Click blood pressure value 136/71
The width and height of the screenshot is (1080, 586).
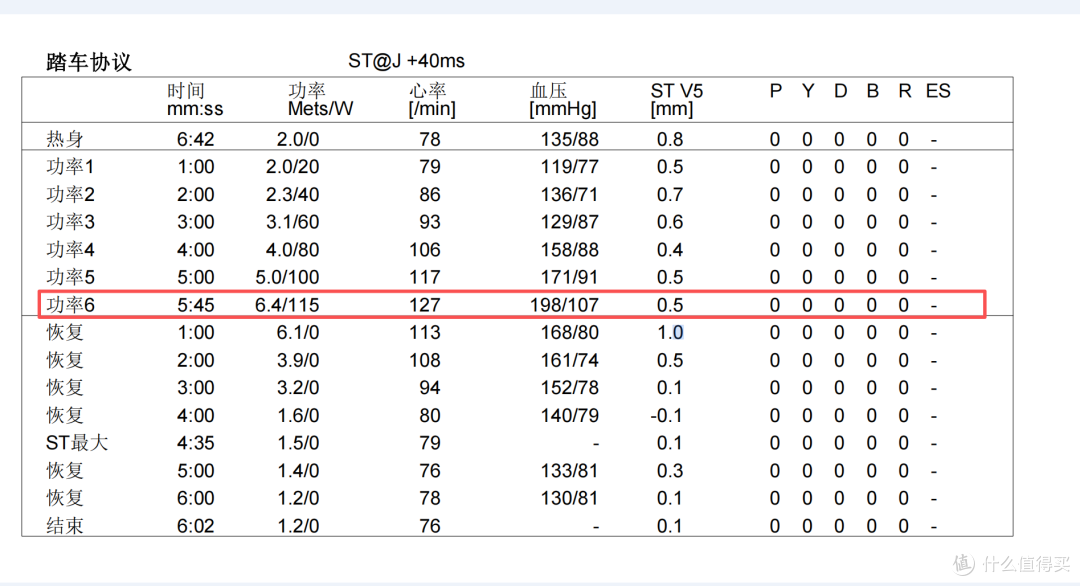point(570,195)
